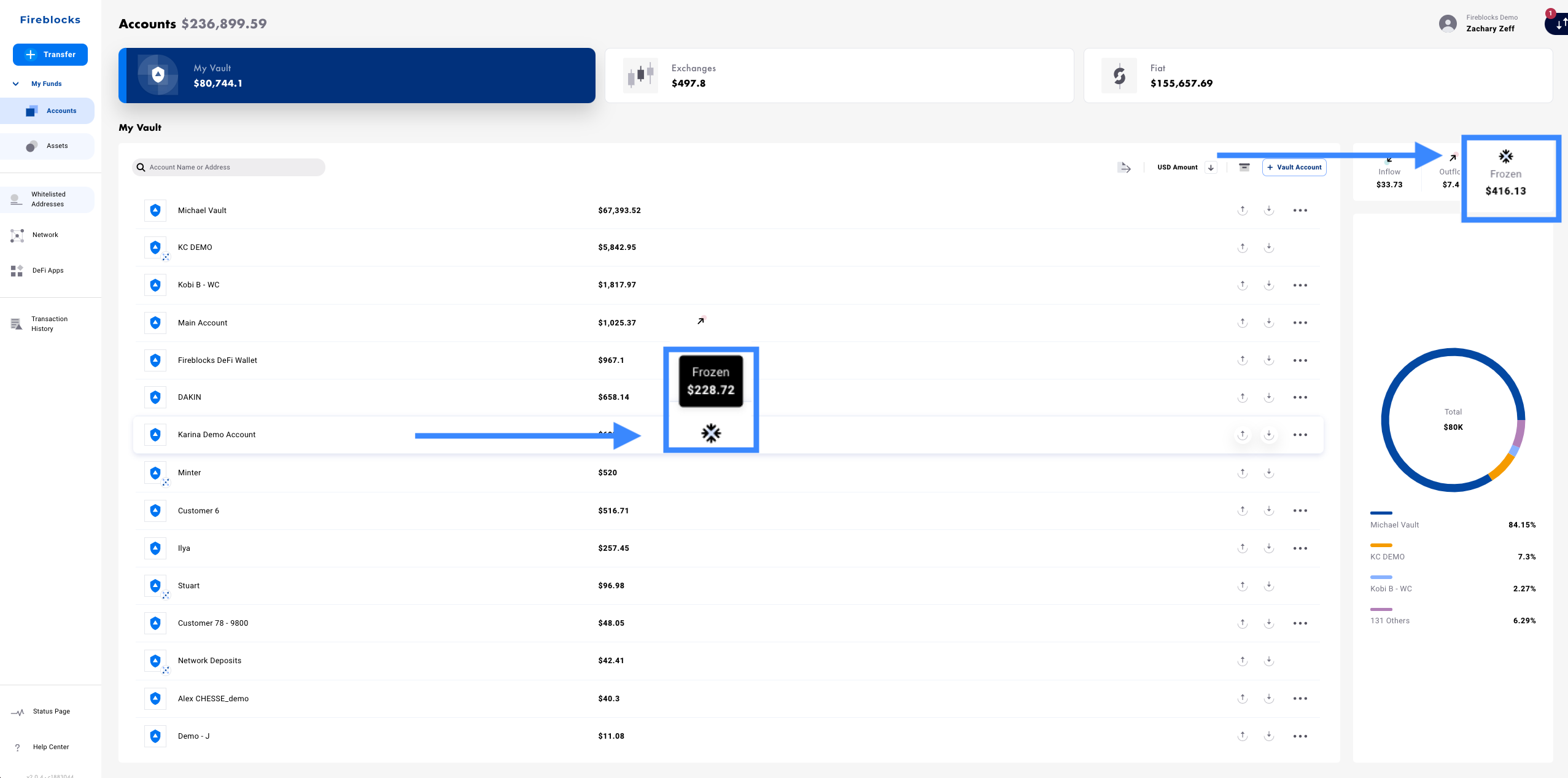Click deposit arrow for KC DEMO
Viewport: 1568px width, 778px height.
(x=1269, y=247)
